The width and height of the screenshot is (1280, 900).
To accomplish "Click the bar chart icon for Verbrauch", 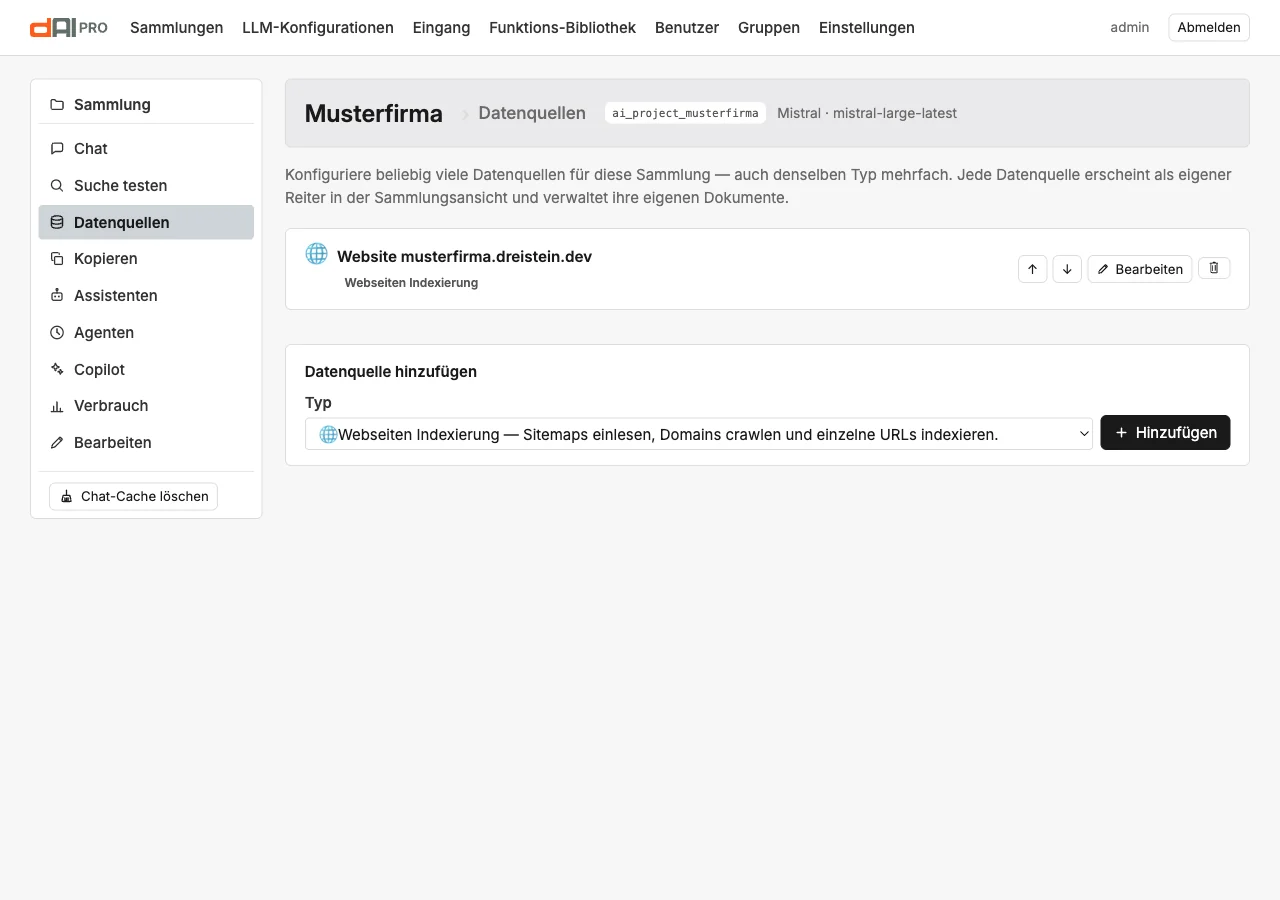I will click(57, 406).
